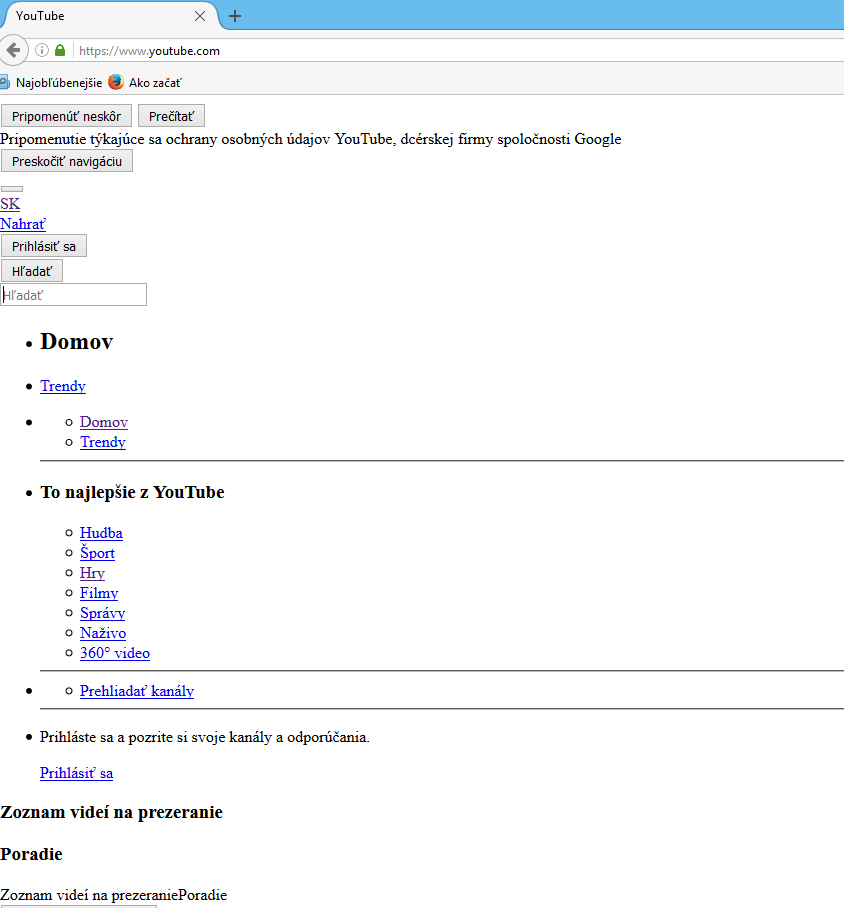Click the 'Prečítať' button
844x908 pixels.
click(x=171, y=116)
